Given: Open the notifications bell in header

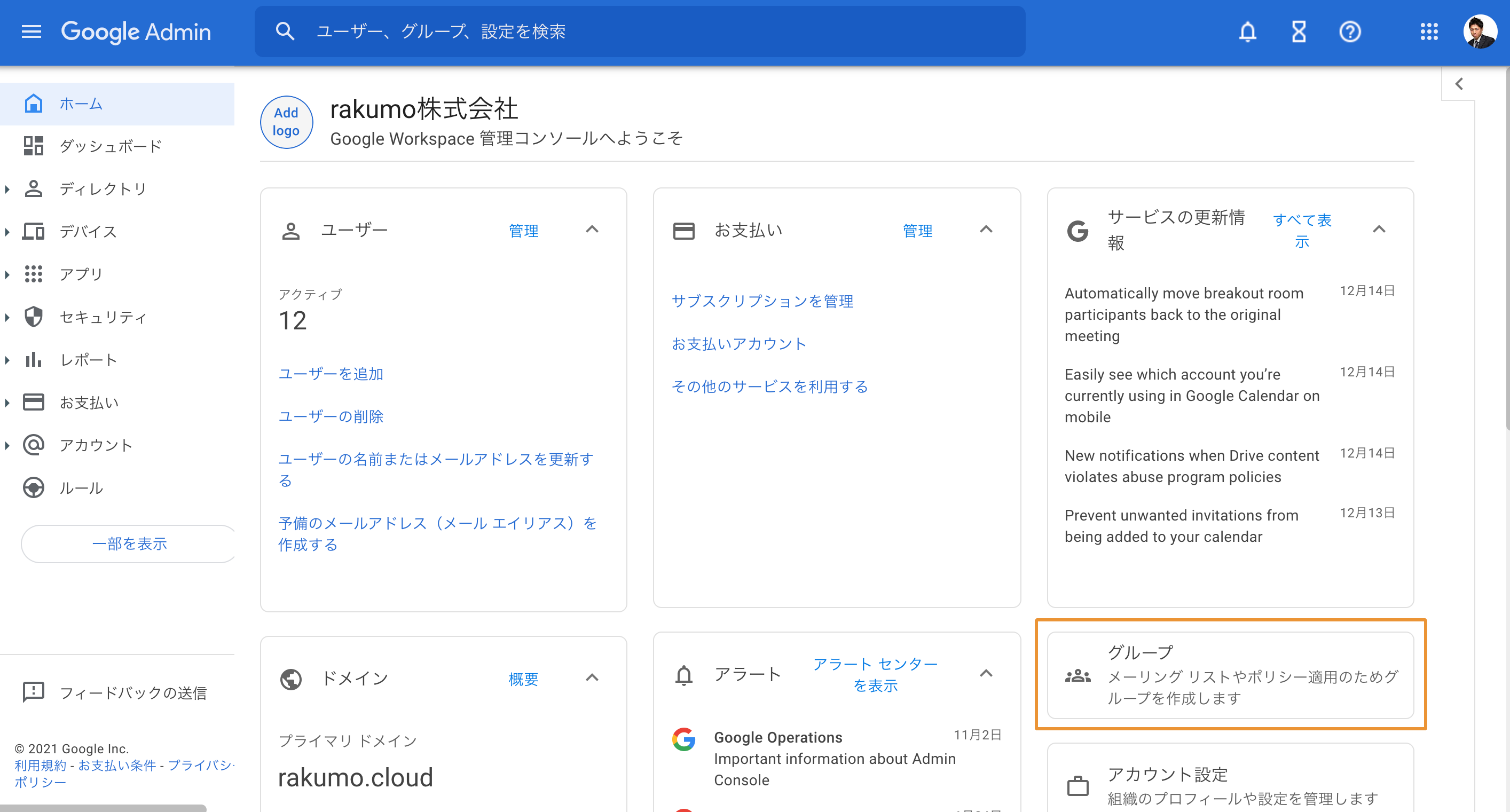Looking at the screenshot, I should [1247, 31].
